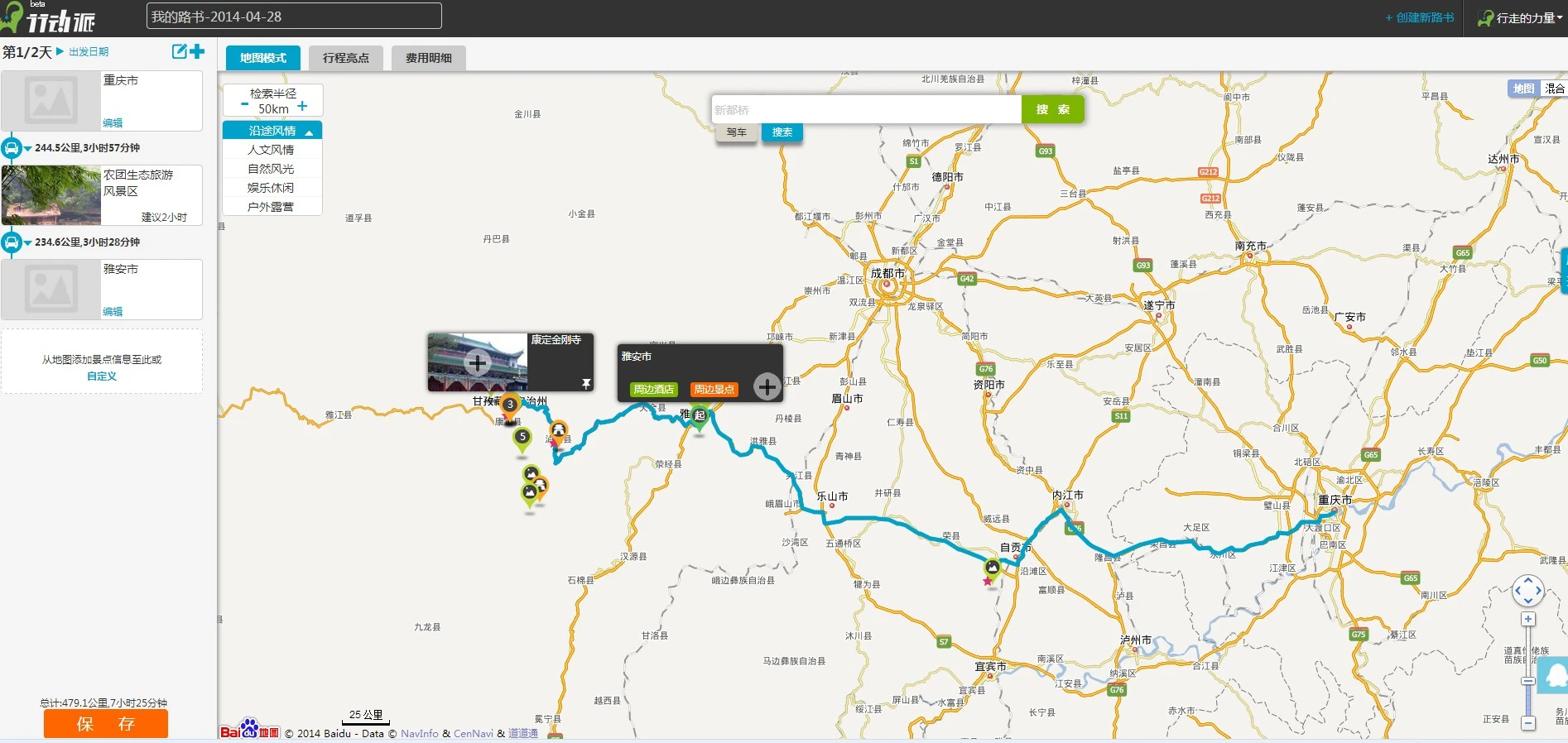Choose 人文风情 in the category list

click(272, 150)
